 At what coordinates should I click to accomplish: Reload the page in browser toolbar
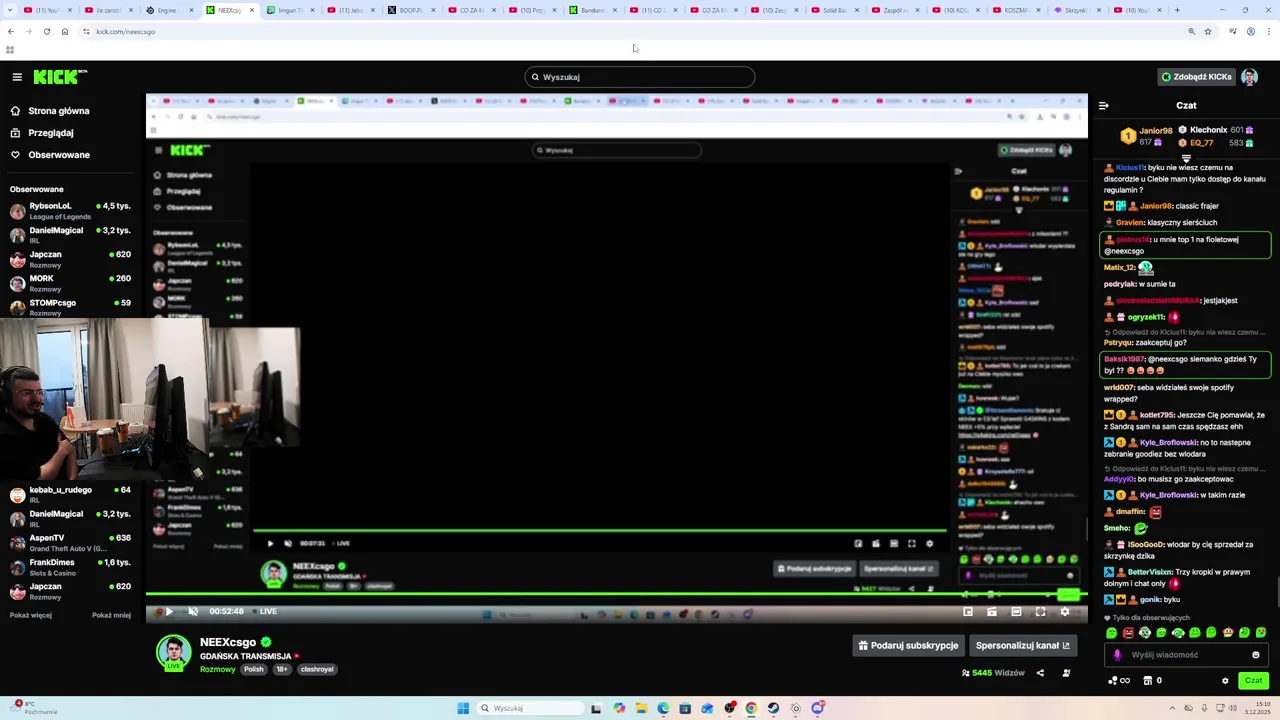pyautogui.click(x=46, y=31)
